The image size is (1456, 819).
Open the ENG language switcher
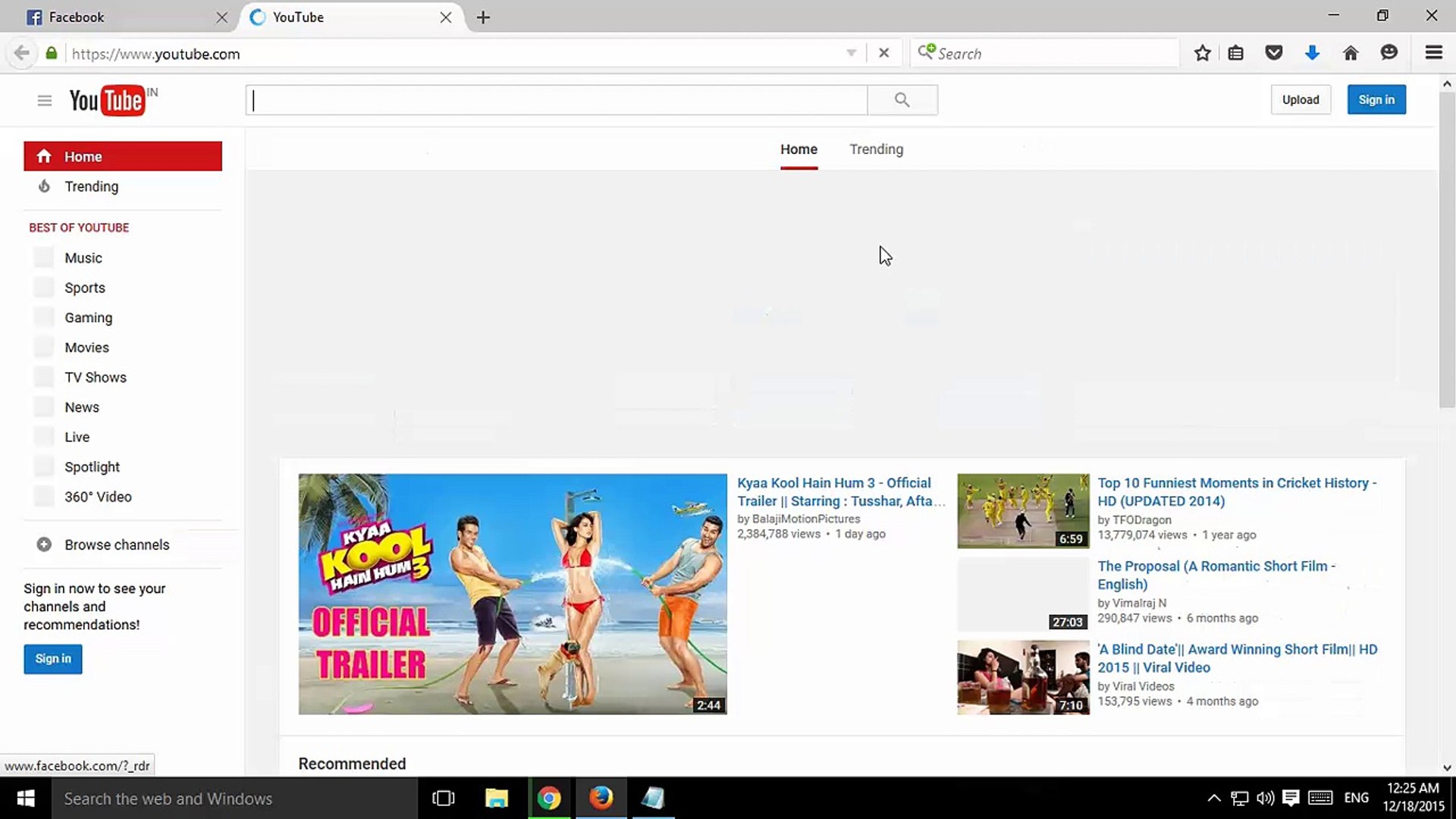click(x=1356, y=798)
